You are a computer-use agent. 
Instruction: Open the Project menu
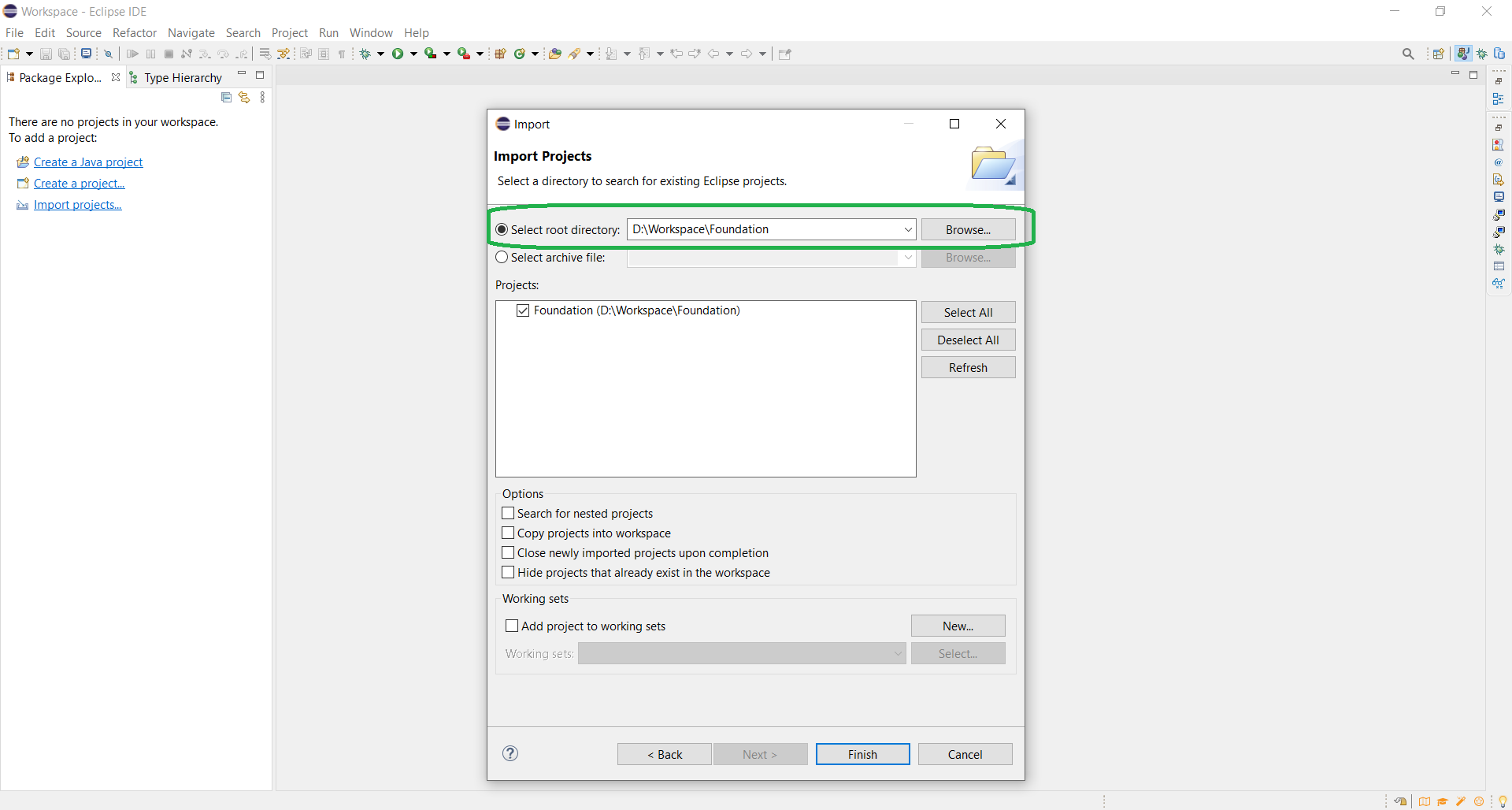(x=290, y=32)
